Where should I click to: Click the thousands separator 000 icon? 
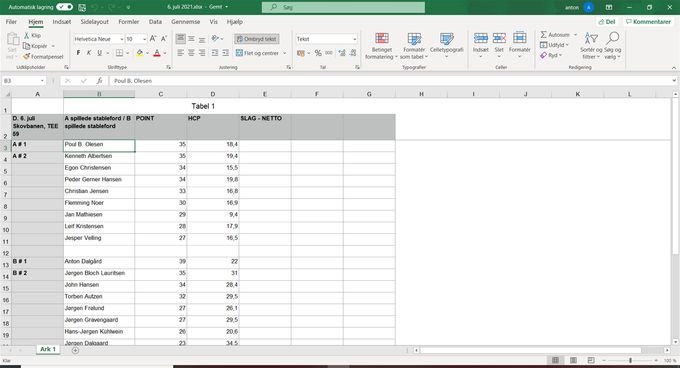[329, 53]
